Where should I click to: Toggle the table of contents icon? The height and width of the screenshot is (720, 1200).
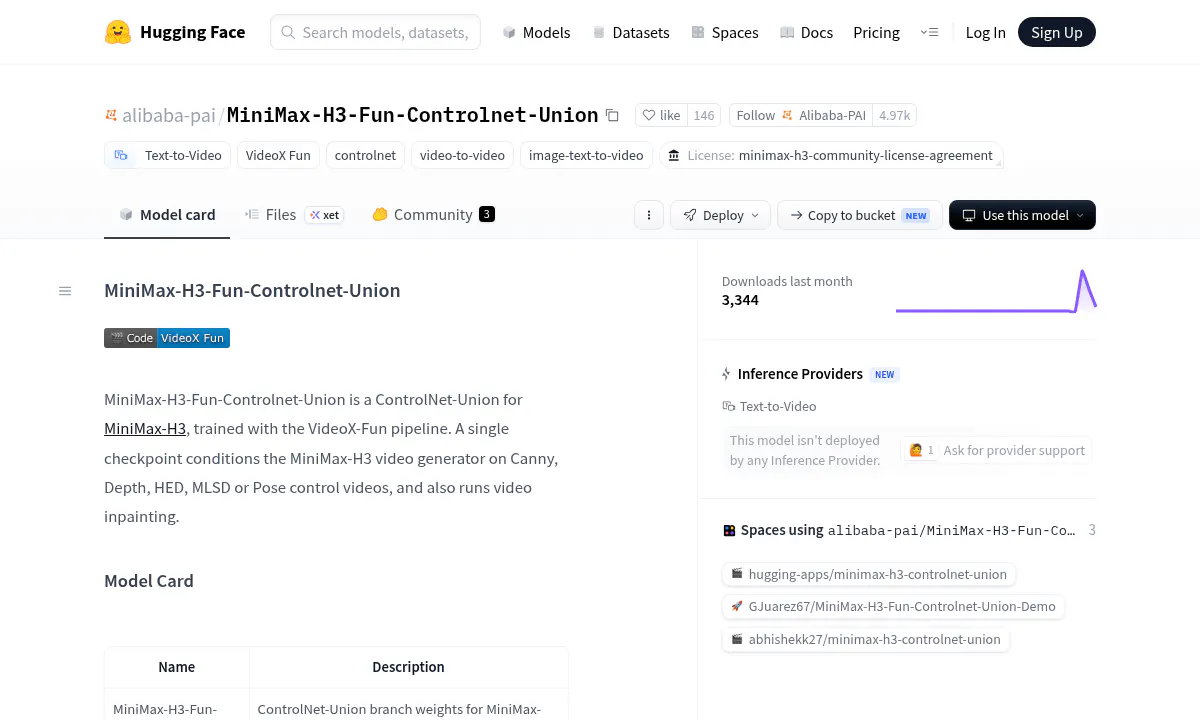pyautogui.click(x=65, y=291)
